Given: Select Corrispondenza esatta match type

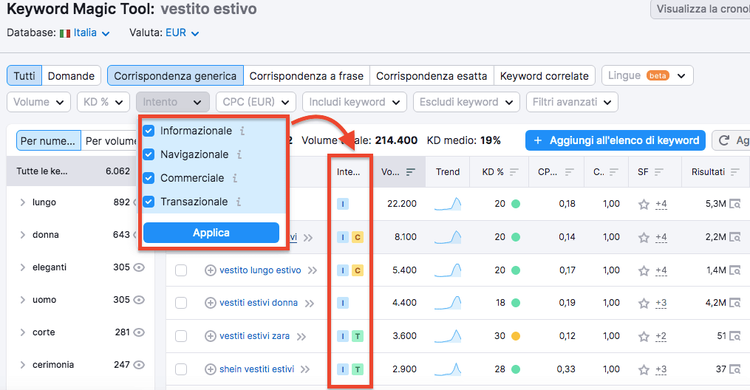Looking at the screenshot, I should point(431,76).
